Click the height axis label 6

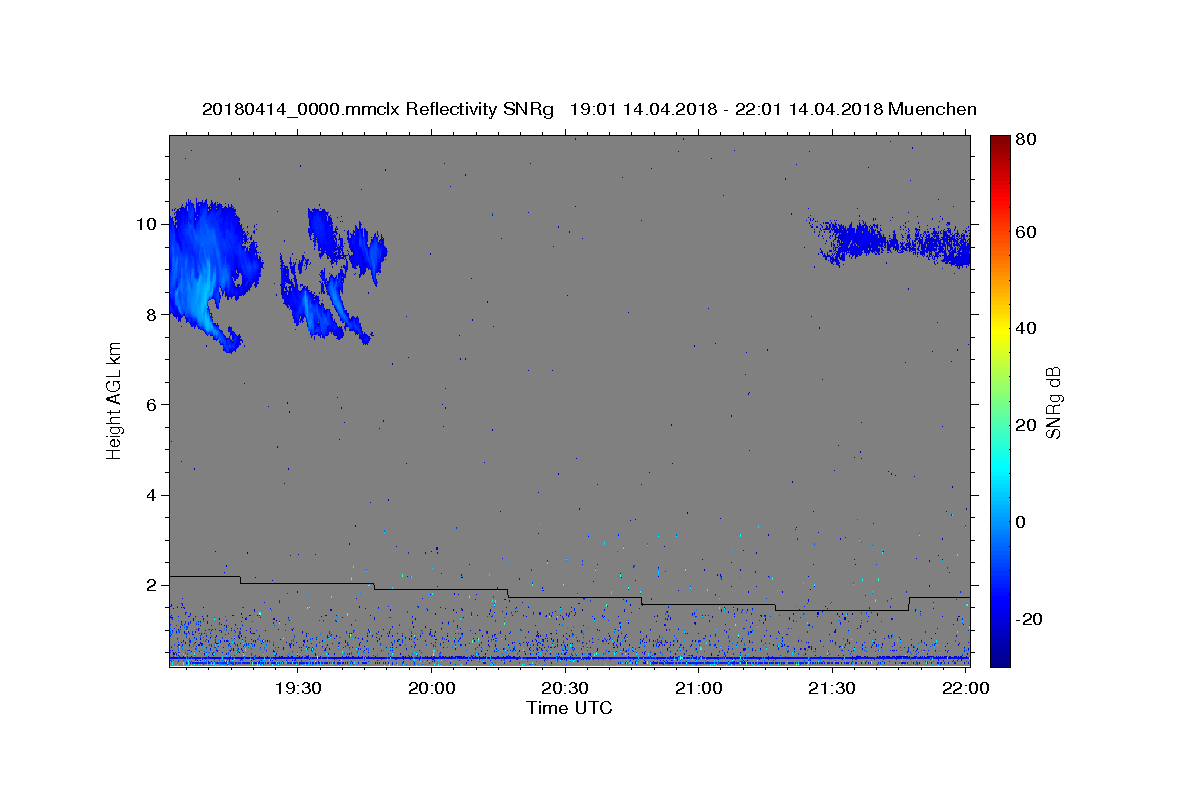pyautogui.click(x=151, y=404)
